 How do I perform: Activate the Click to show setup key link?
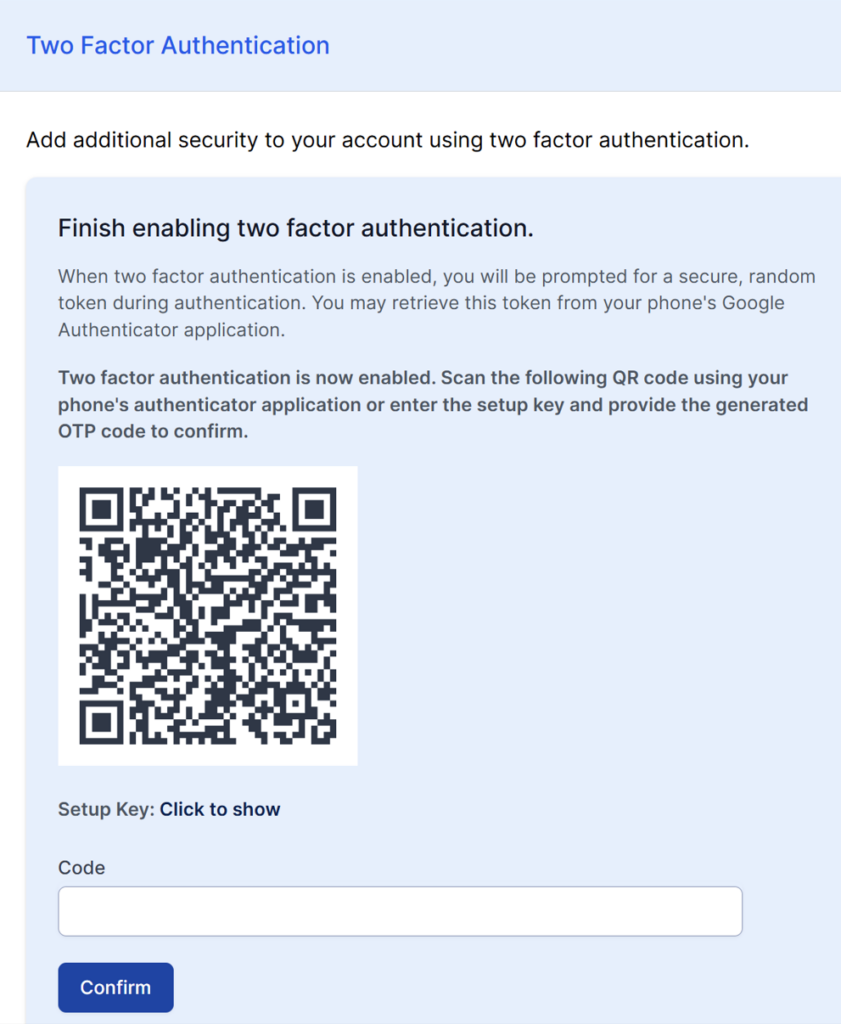[x=220, y=809]
